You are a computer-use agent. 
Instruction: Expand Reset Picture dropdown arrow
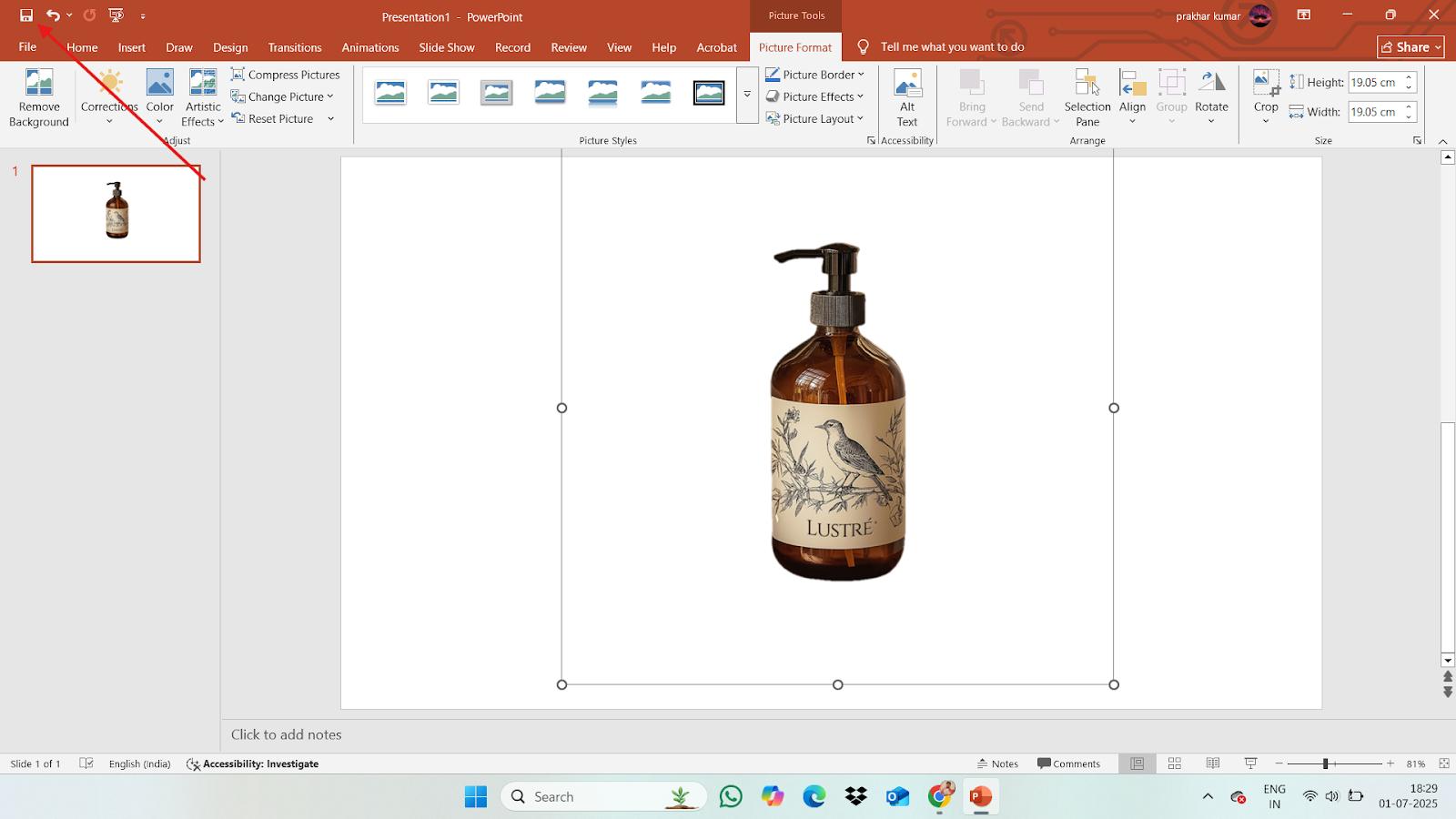point(330,118)
